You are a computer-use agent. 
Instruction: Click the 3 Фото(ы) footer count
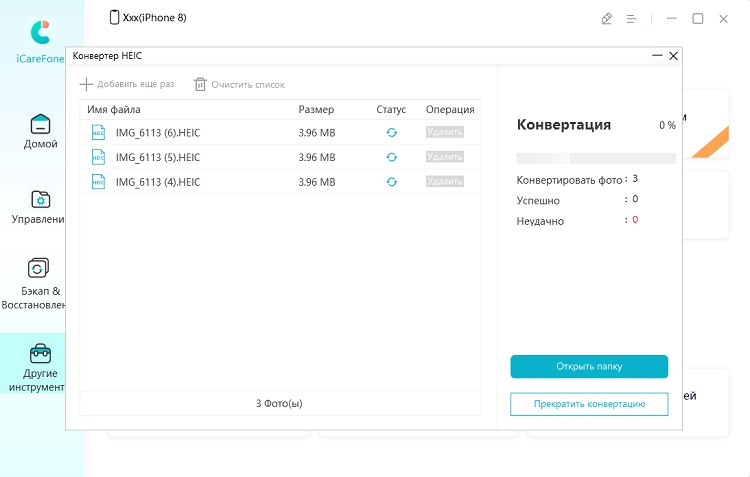[x=279, y=403]
